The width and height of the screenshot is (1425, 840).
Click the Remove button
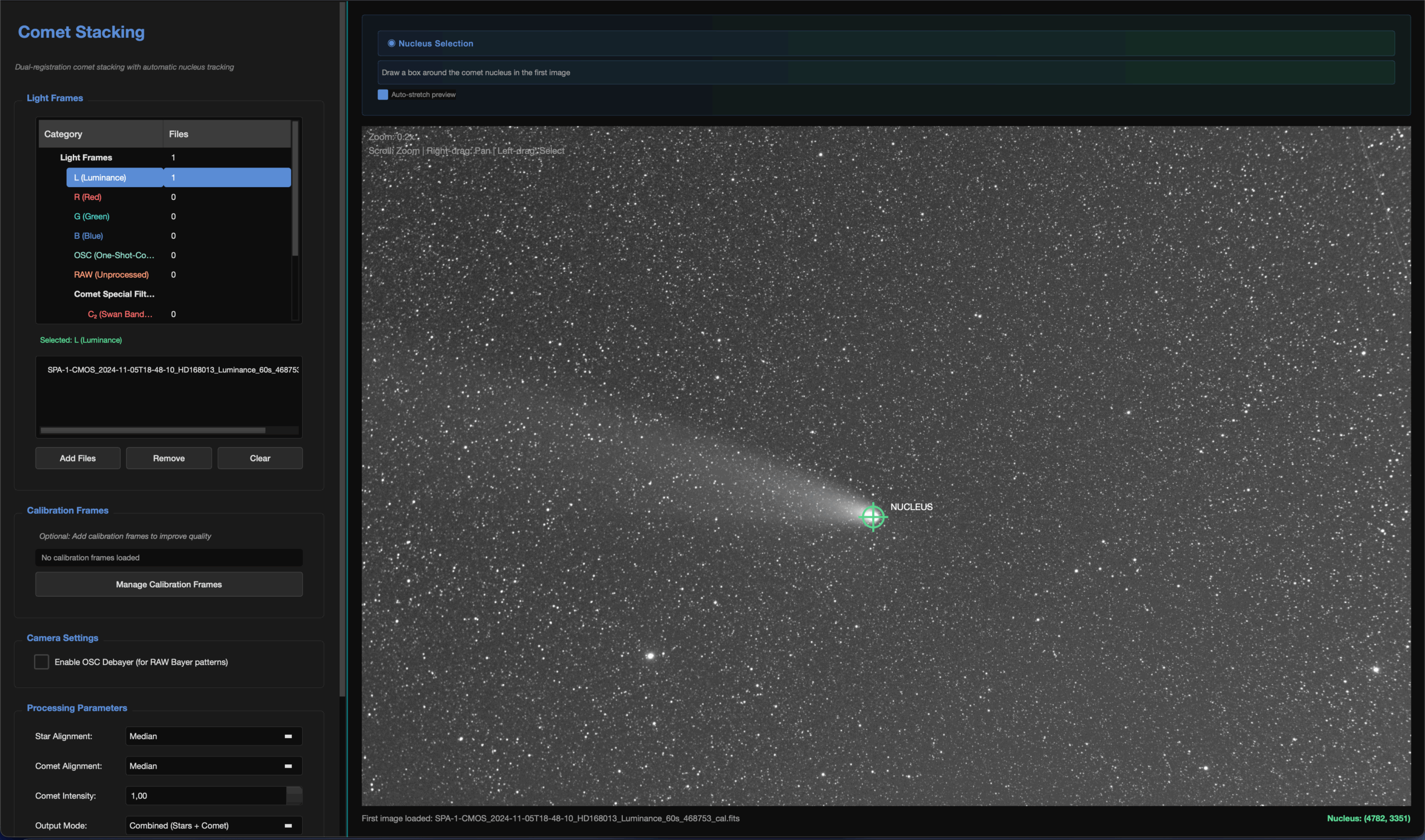click(x=168, y=458)
